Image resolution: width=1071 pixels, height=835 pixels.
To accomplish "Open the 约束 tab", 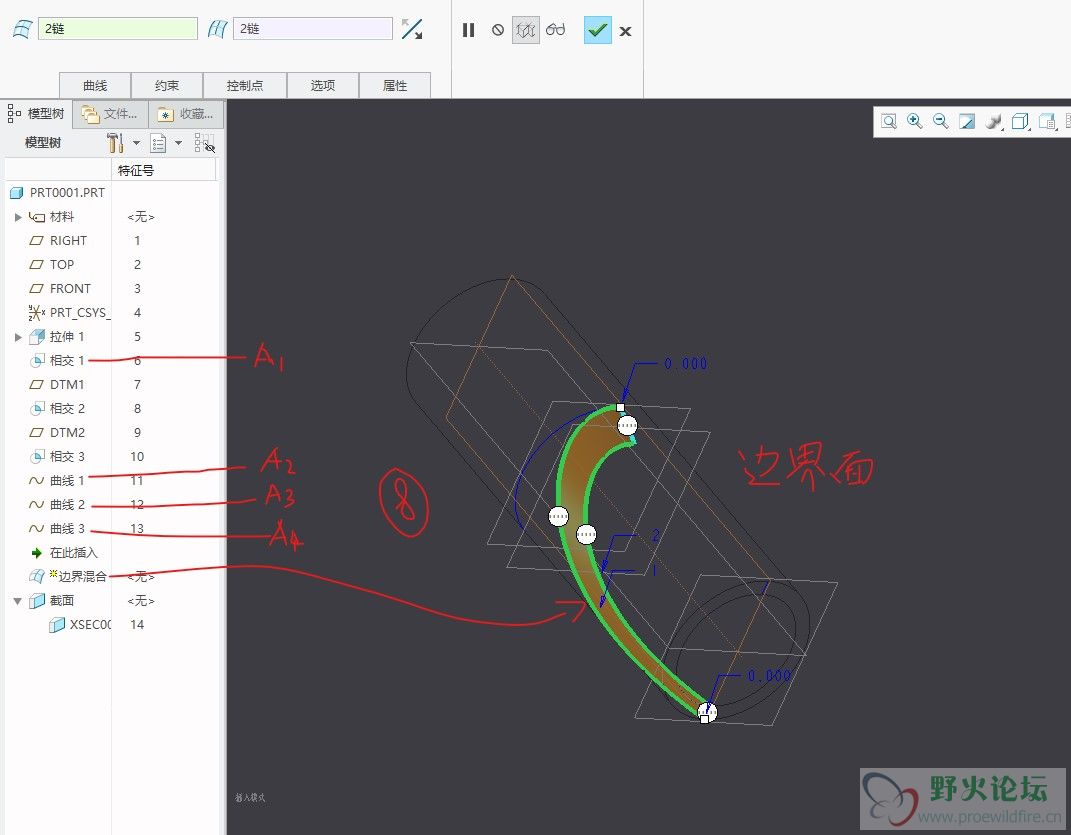I will (x=167, y=85).
